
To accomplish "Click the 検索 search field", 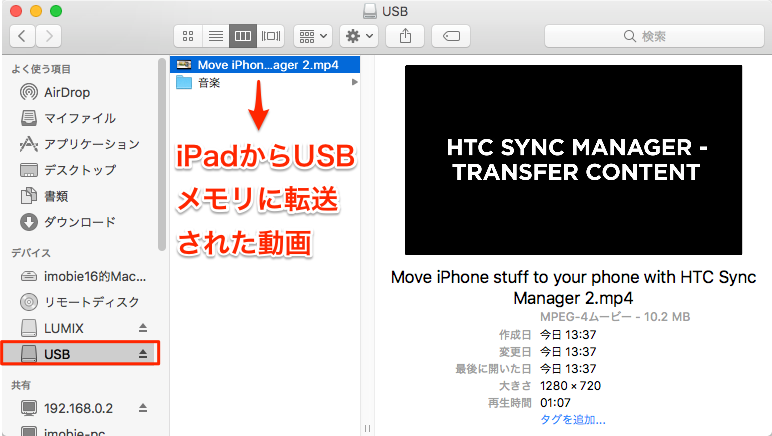I will pyautogui.click(x=654, y=36).
